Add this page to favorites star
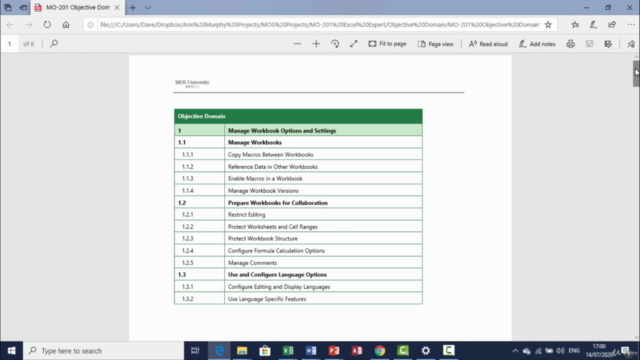 click(x=548, y=24)
